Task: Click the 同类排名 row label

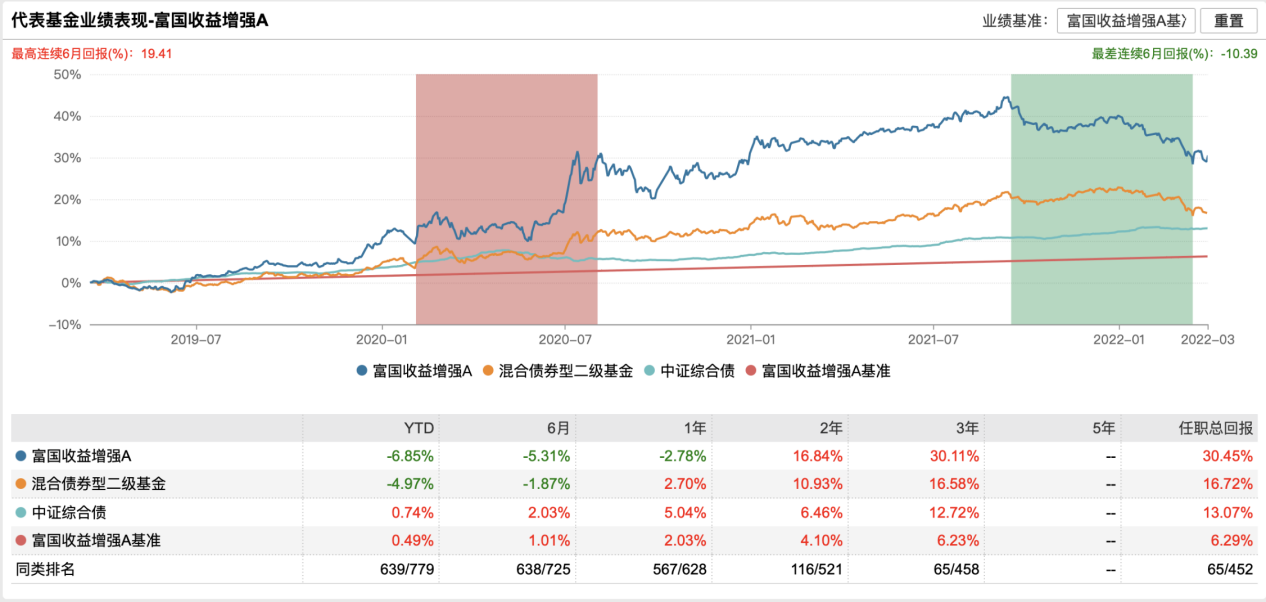Action: (44, 569)
